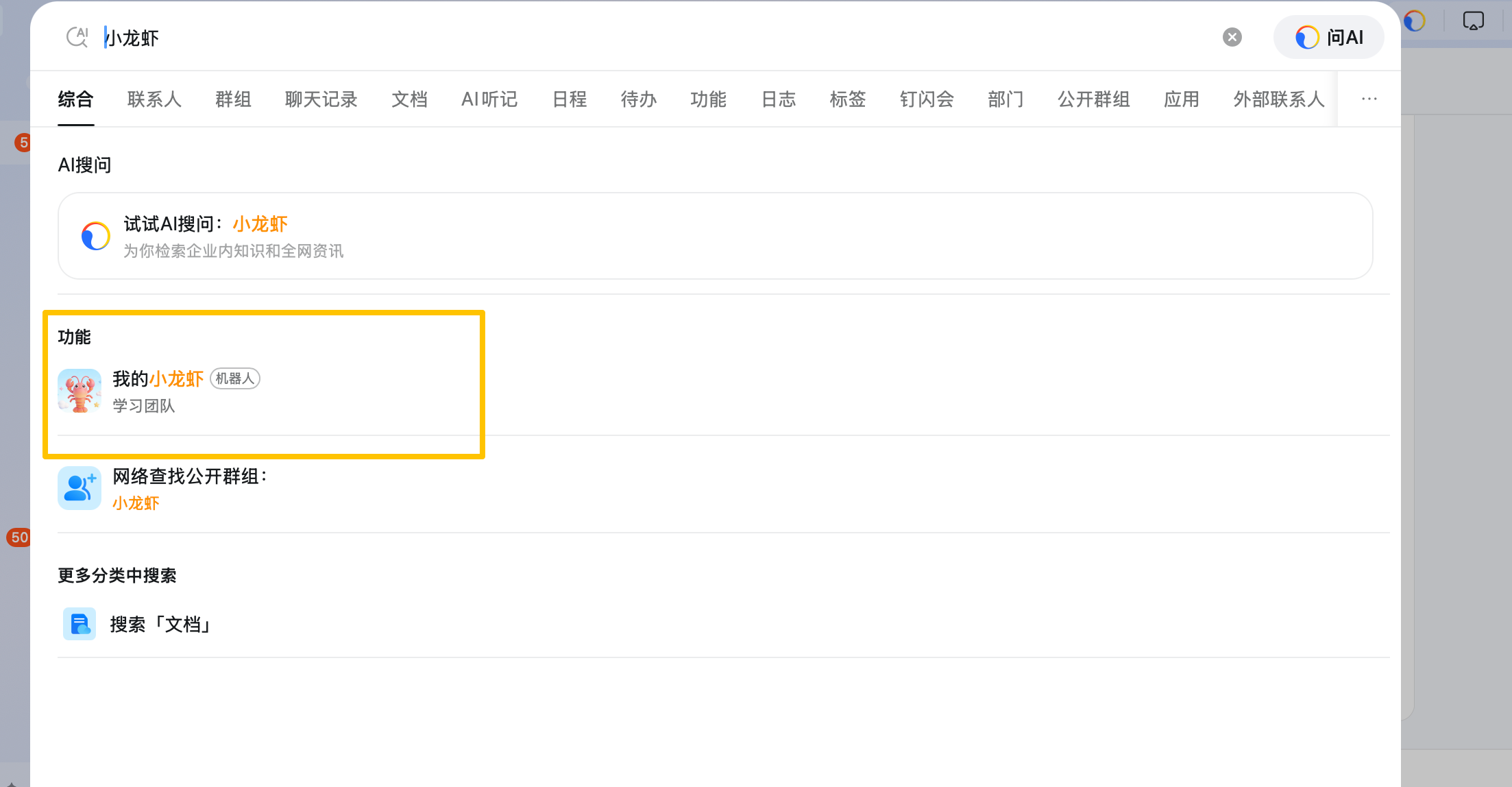Click the screen cast icon at top right
The image size is (1512, 787).
[1473, 21]
